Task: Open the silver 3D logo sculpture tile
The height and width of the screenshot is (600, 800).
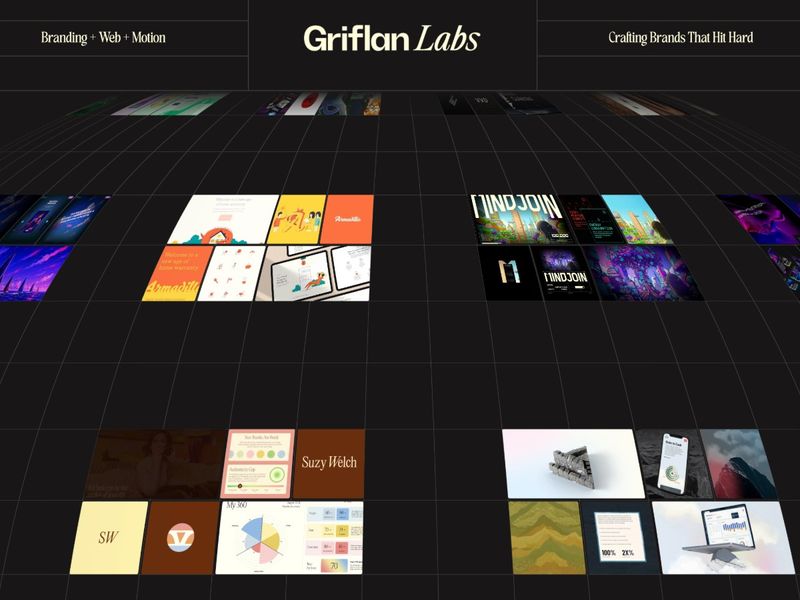Action: pos(573,464)
